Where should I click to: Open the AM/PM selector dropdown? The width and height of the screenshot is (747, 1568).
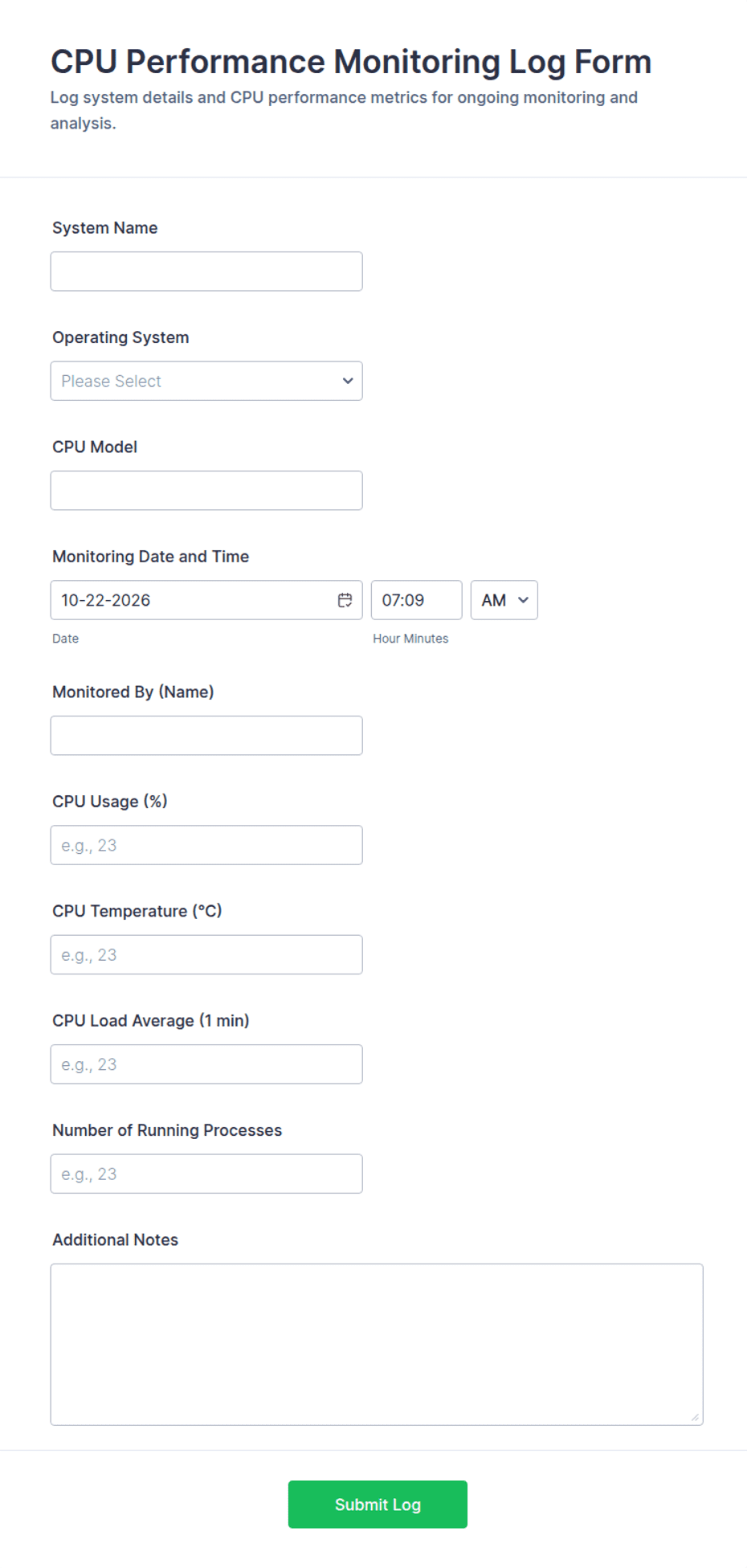(504, 600)
